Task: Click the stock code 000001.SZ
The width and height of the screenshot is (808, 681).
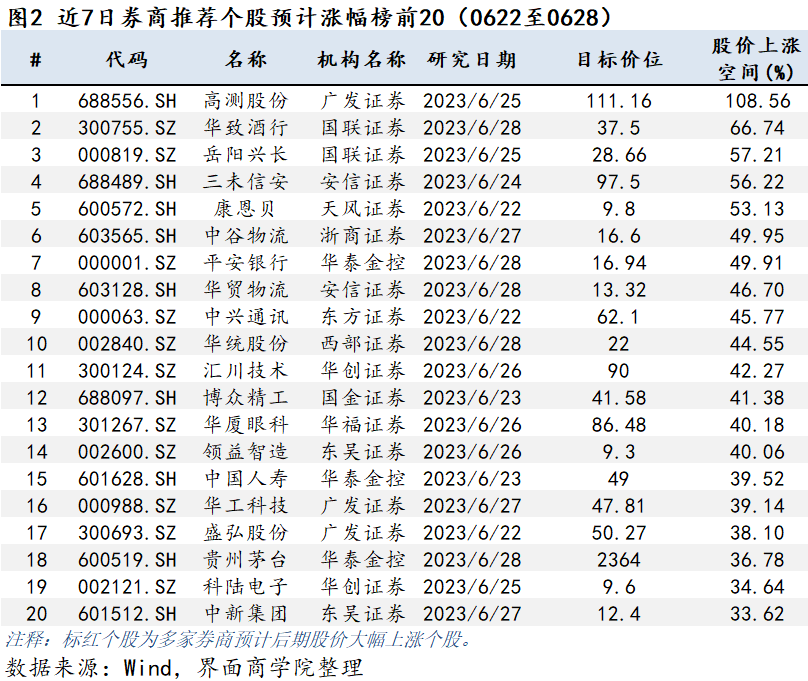Action: pyautogui.click(x=127, y=263)
